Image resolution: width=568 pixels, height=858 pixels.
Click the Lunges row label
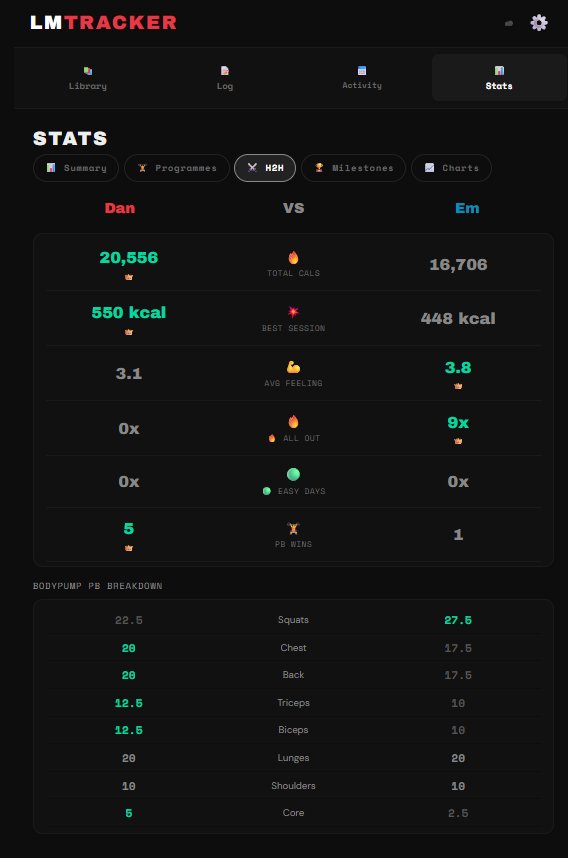coord(293,758)
